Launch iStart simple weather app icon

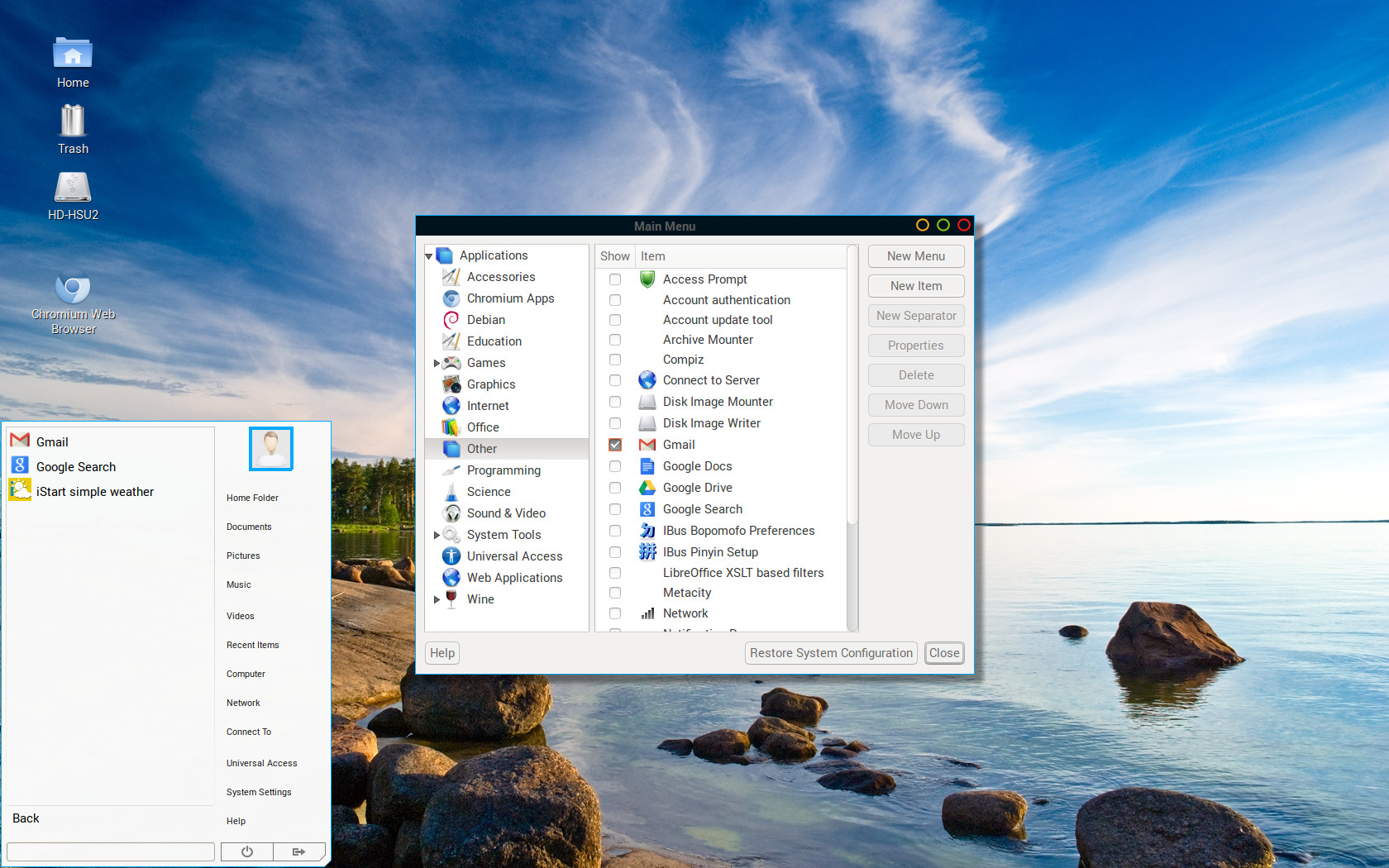point(21,491)
